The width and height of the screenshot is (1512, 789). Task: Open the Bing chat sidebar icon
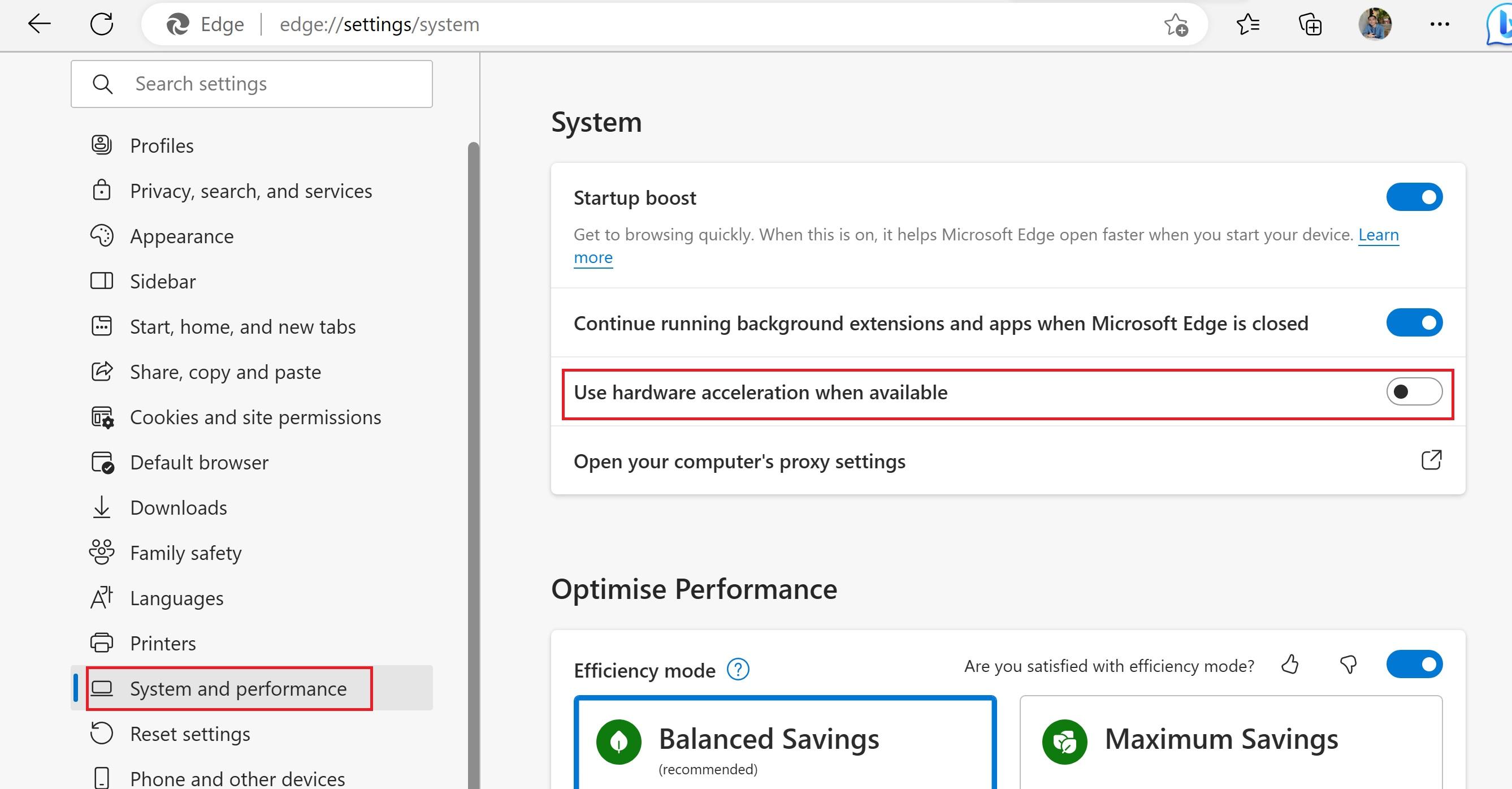pyautogui.click(x=1500, y=24)
